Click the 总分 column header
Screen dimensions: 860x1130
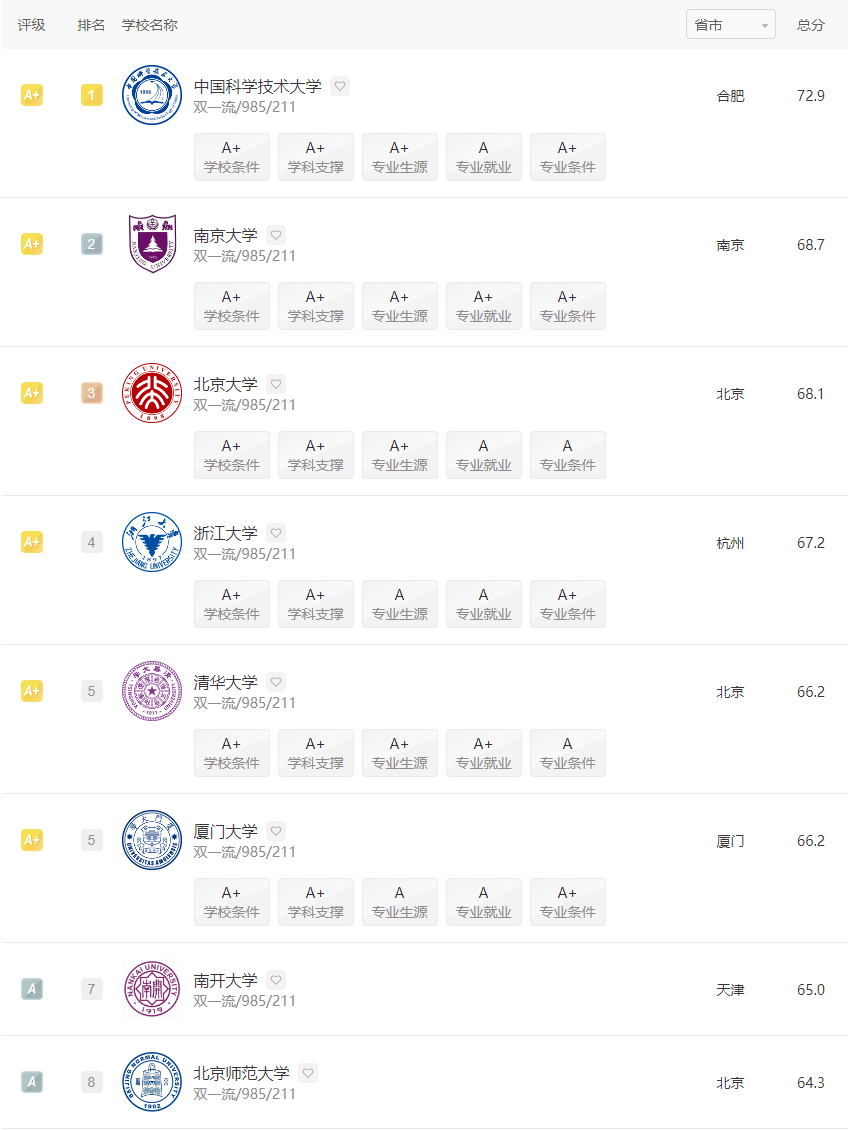(810, 25)
